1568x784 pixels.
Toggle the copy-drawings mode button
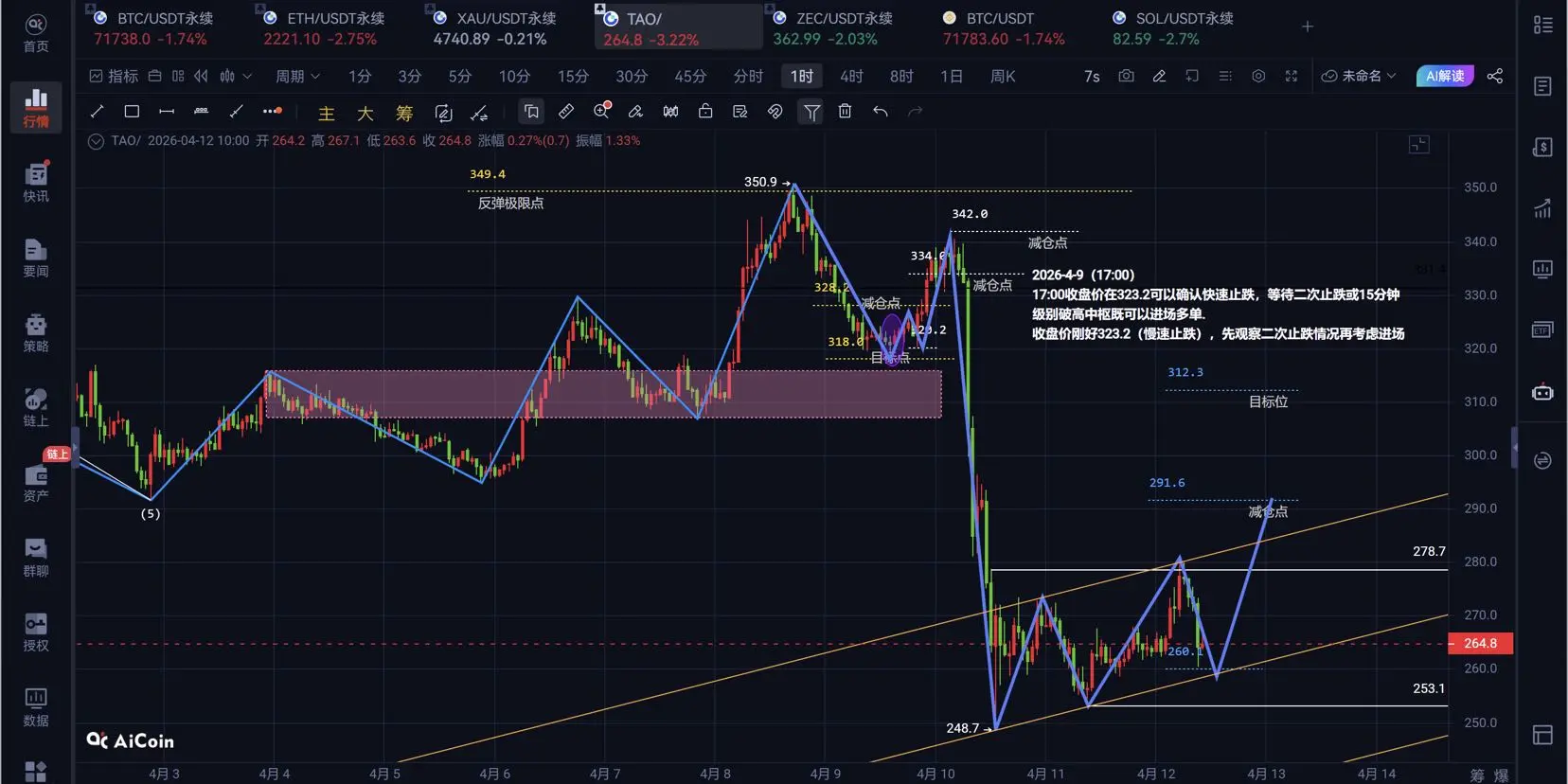click(x=531, y=112)
